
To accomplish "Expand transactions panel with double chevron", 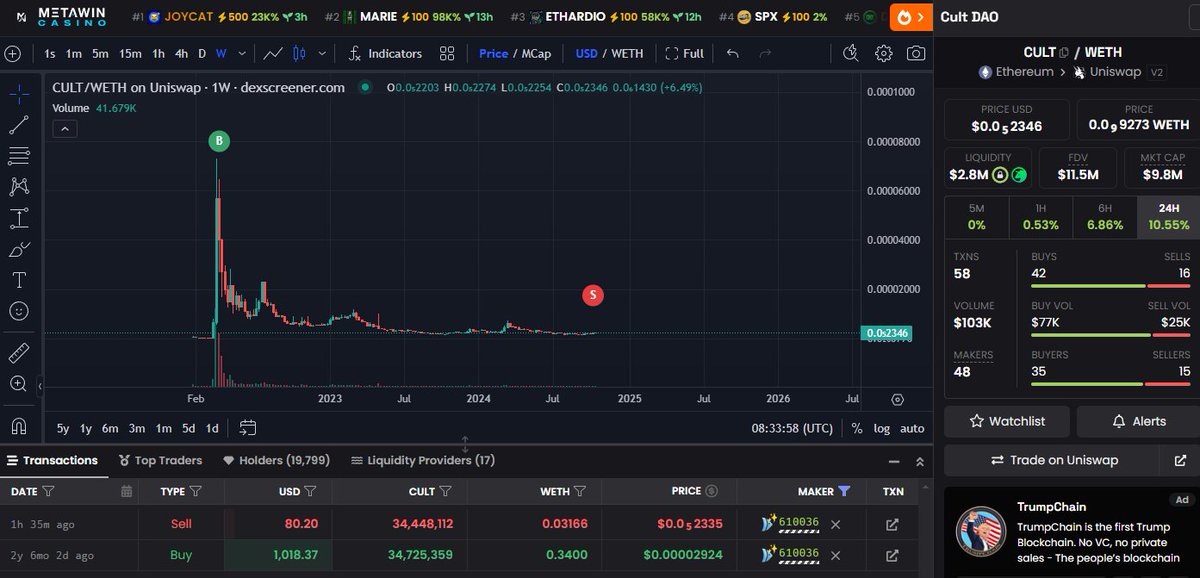I will [x=920, y=461].
